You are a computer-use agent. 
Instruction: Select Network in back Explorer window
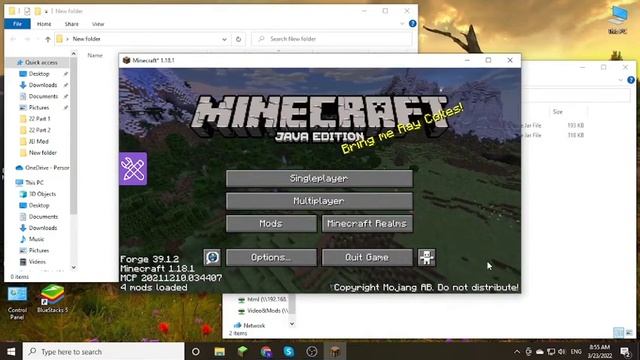[x=254, y=325]
